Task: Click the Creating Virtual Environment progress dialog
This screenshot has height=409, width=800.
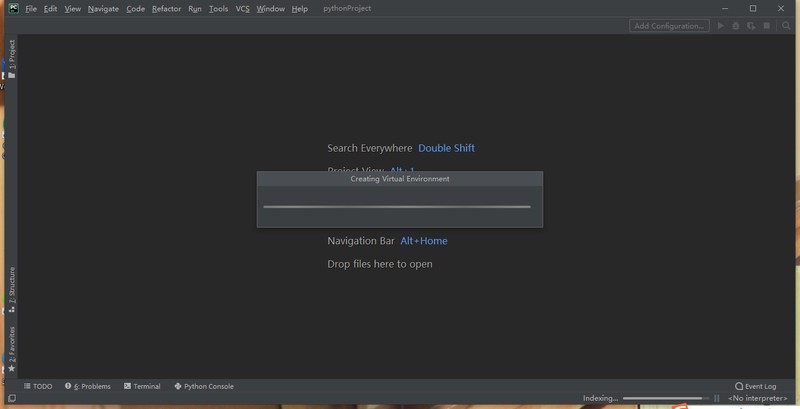Action: coord(399,199)
